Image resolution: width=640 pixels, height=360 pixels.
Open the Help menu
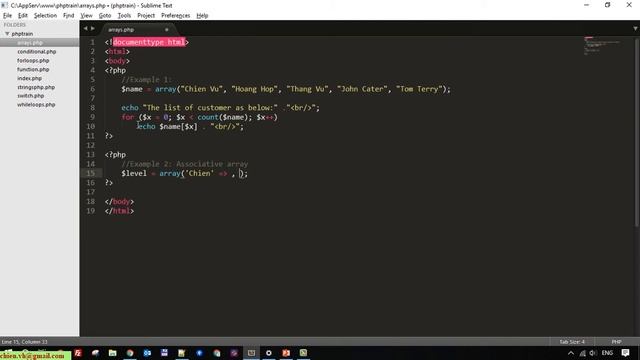[x=202, y=16]
